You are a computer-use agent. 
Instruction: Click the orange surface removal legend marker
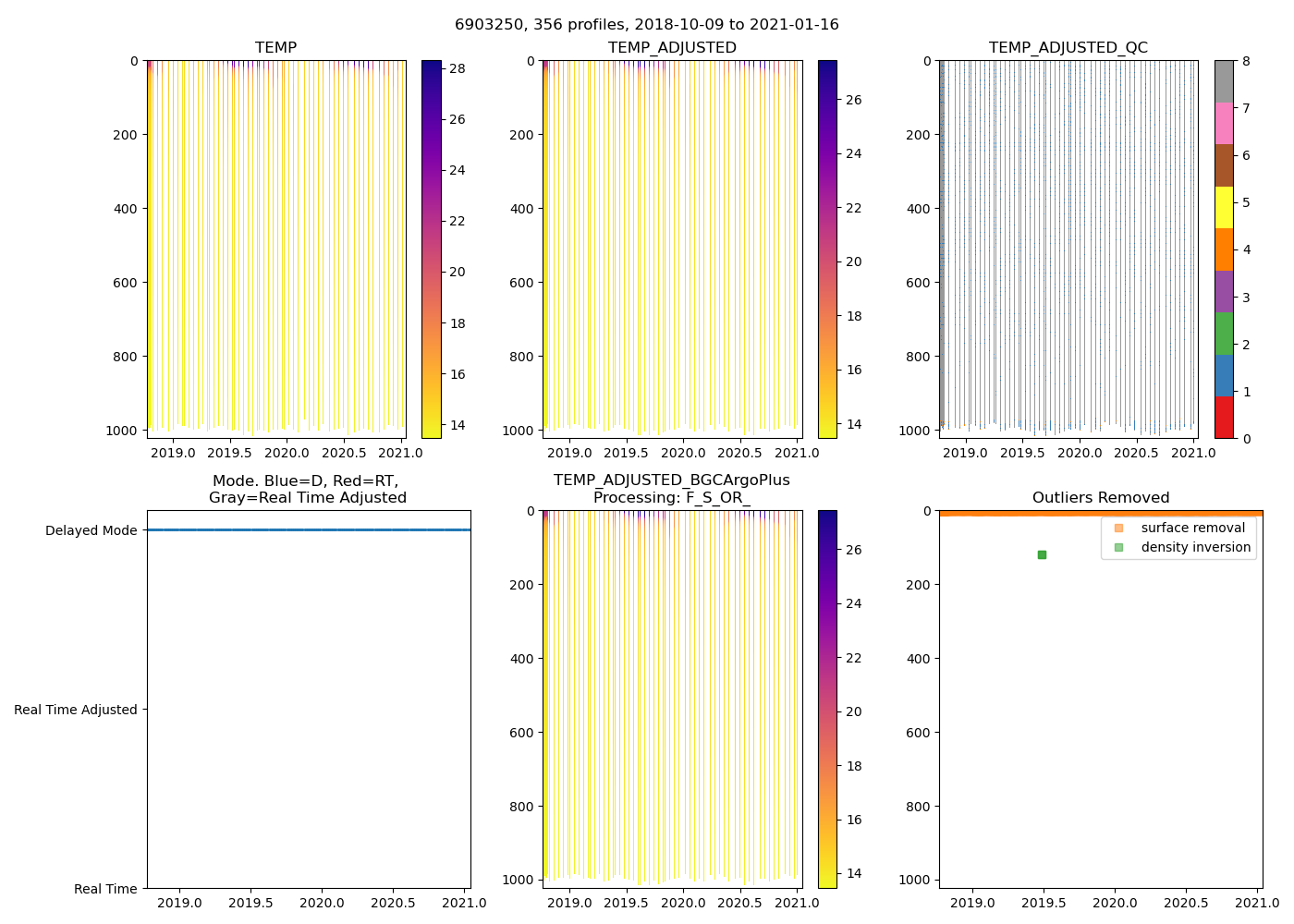click(x=1118, y=528)
